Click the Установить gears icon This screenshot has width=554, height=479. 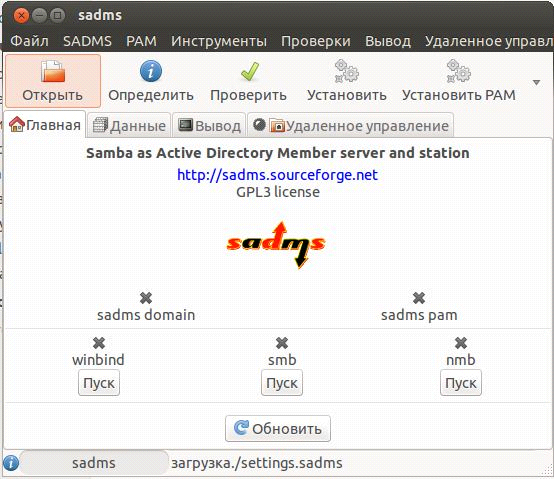tap(347, 71)
